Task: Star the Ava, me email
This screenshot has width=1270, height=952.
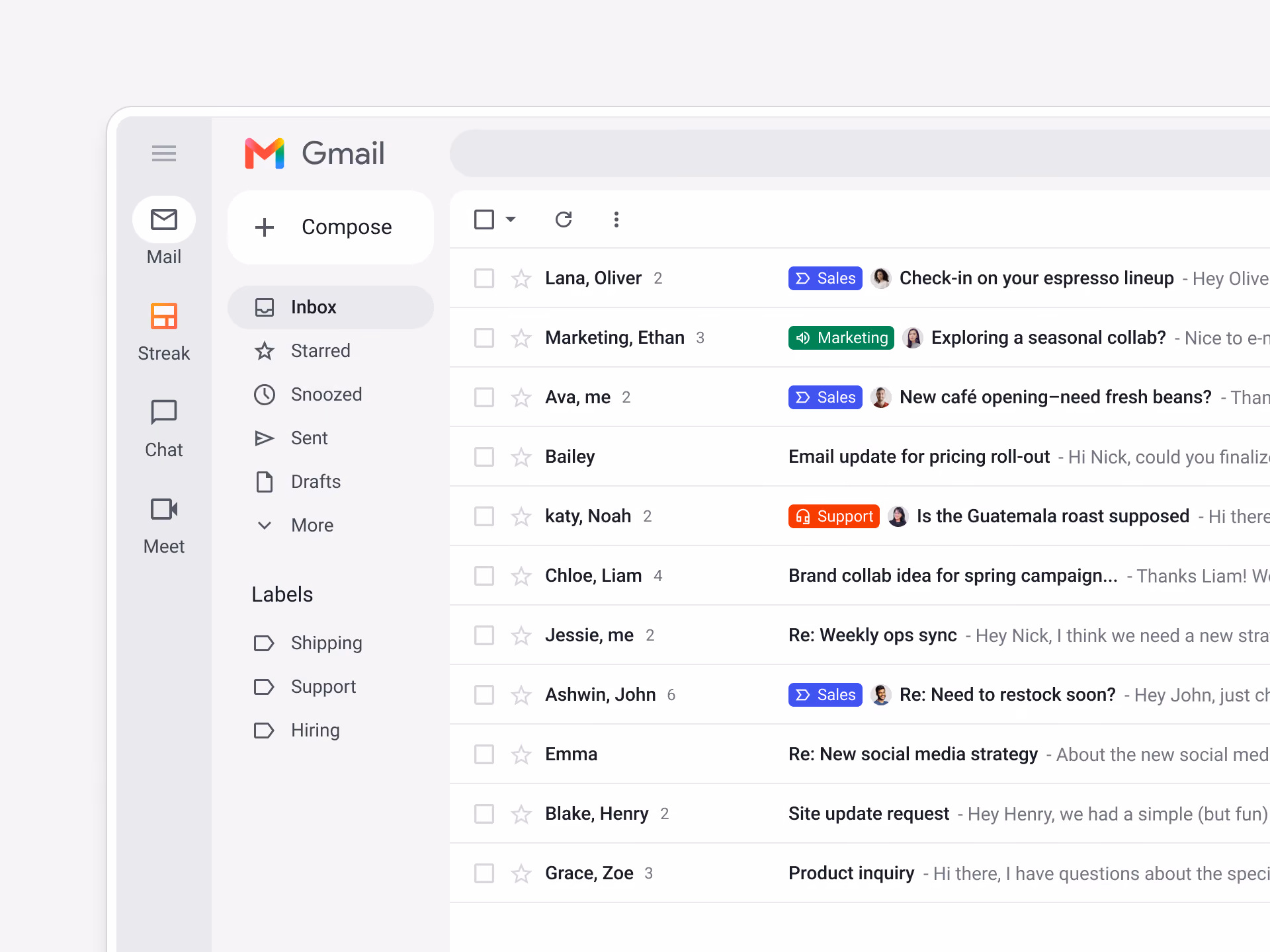Action: [521, 397]
